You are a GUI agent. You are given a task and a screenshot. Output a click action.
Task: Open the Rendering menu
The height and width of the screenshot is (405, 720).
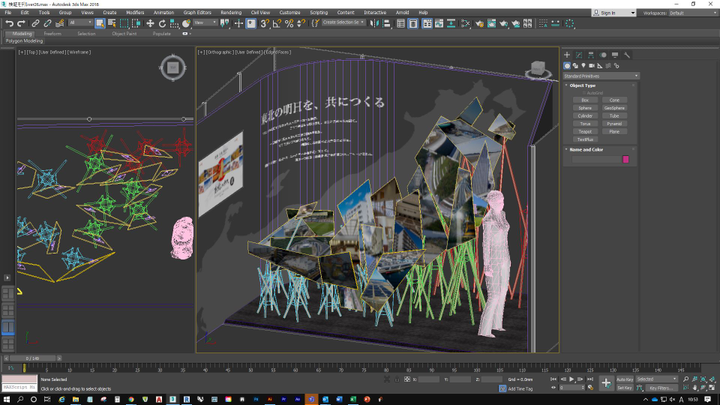(231, 13)
